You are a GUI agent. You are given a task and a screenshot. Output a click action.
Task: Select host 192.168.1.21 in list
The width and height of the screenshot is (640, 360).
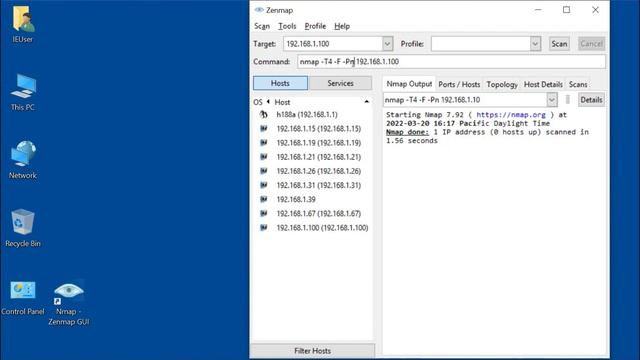pyautogui.click(x=319, y=157)
